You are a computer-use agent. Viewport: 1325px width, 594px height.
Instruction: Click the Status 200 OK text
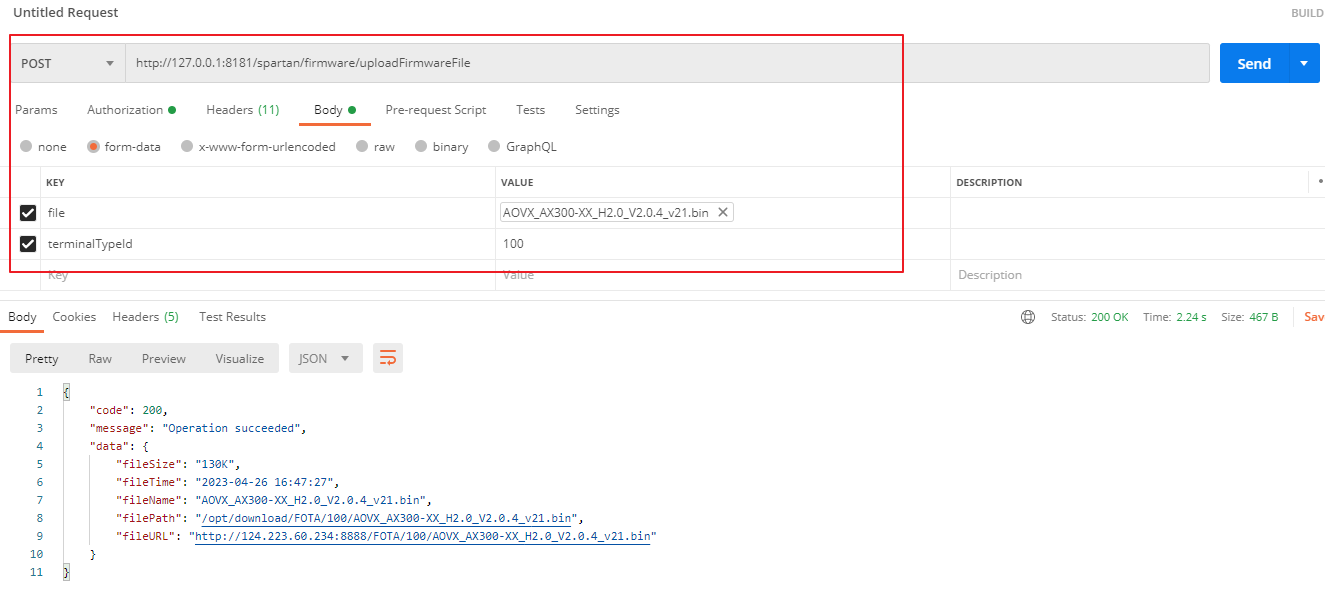(x=1089, y=317)
